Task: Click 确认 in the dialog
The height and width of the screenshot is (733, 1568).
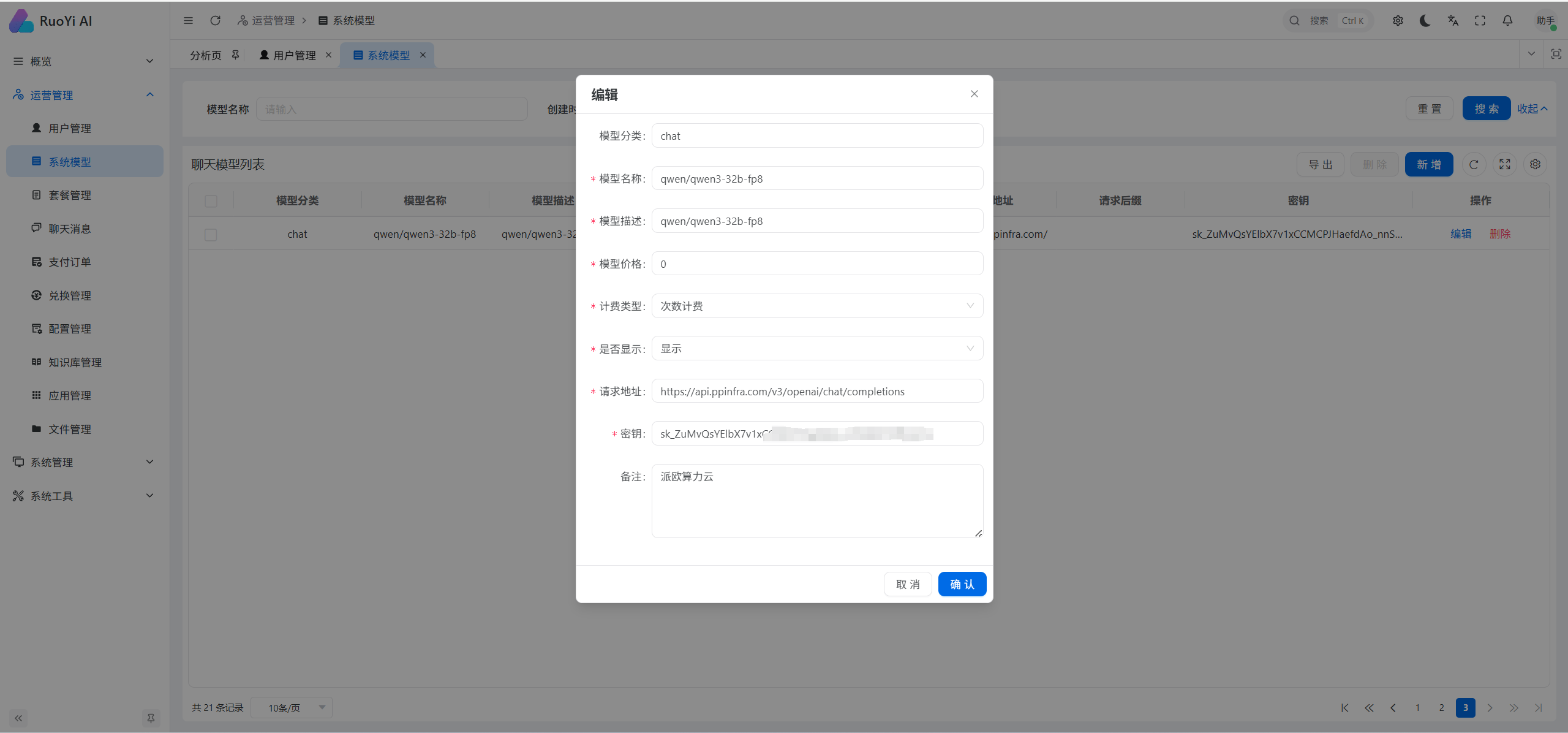Action: [962, 584]
